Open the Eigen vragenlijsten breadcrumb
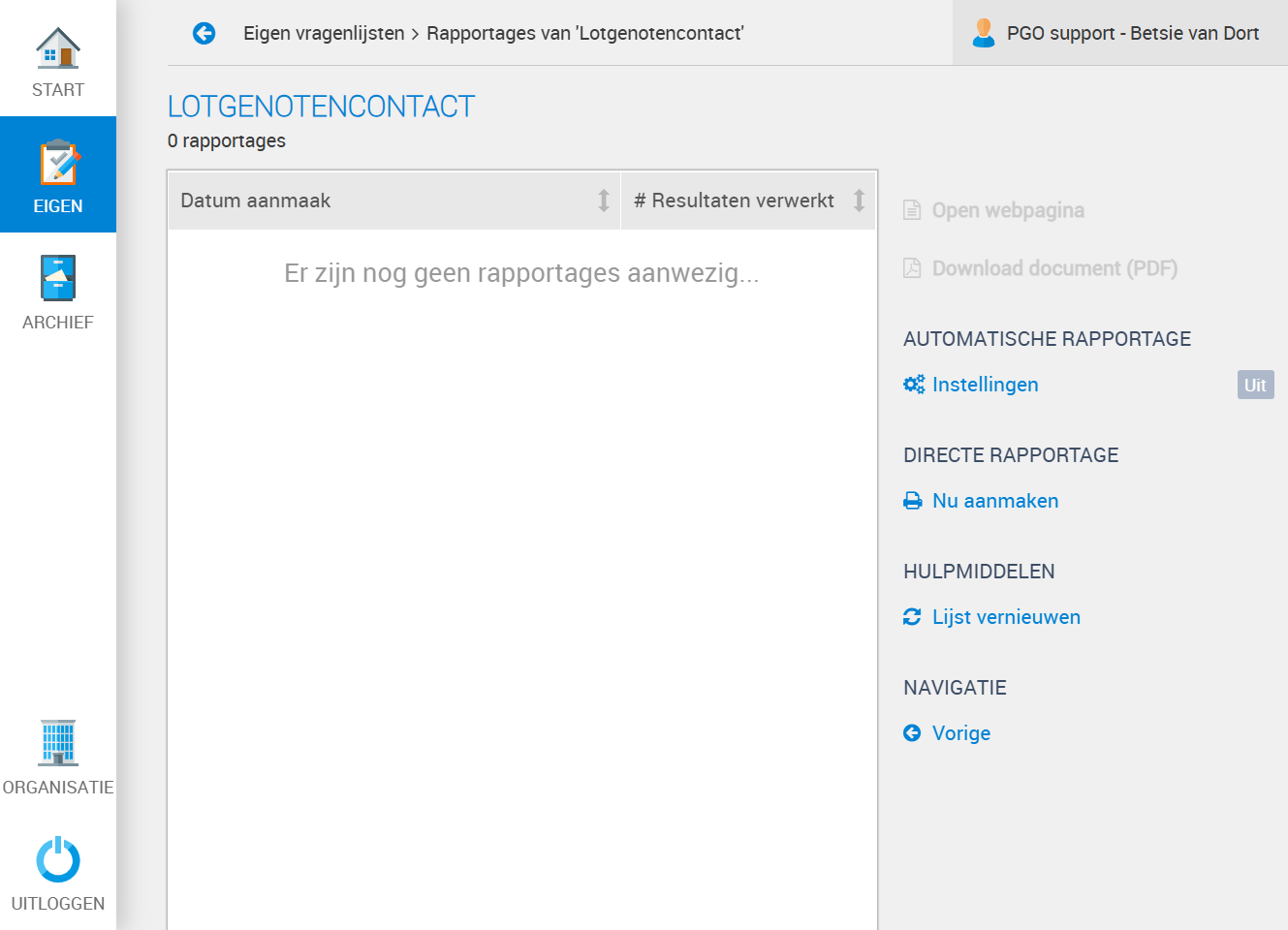 pos(324,33)
